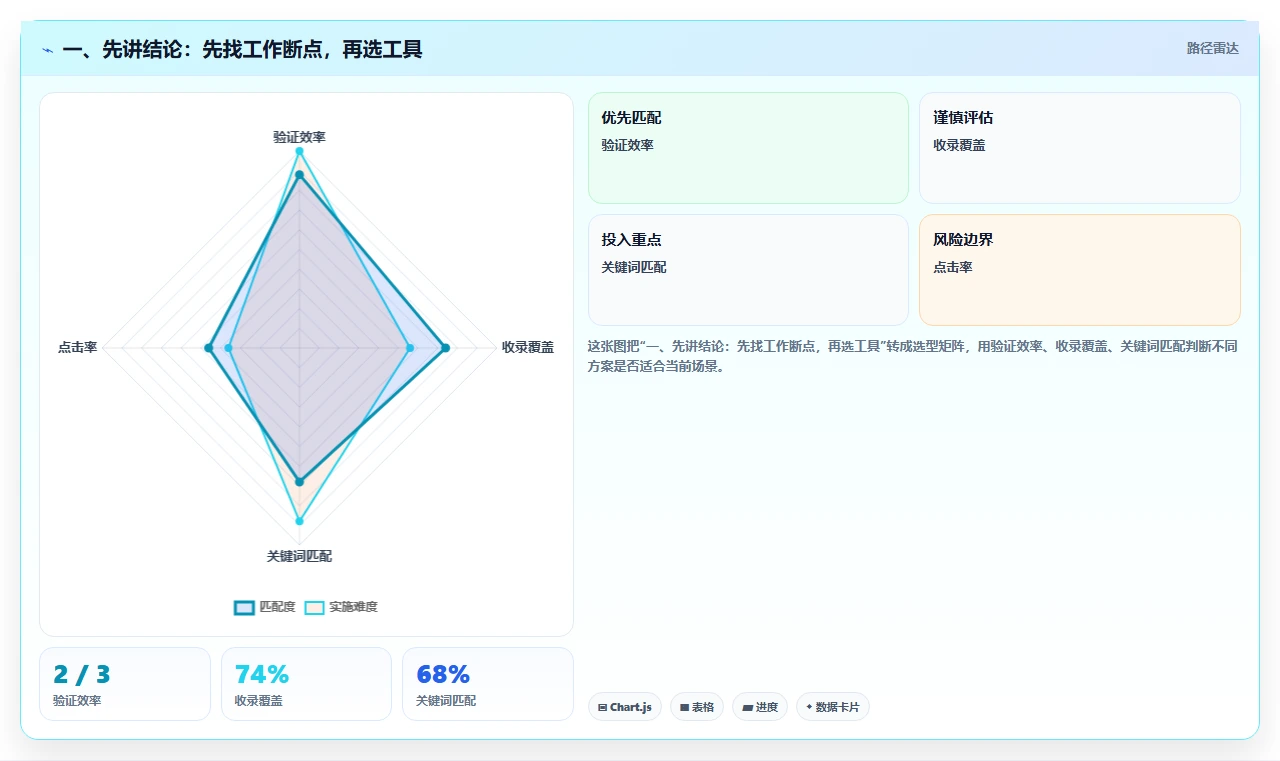Click the 2 / 3 验证效率 stat card
This screenshot has height=761, width=1280.
(x=125, y=684)
